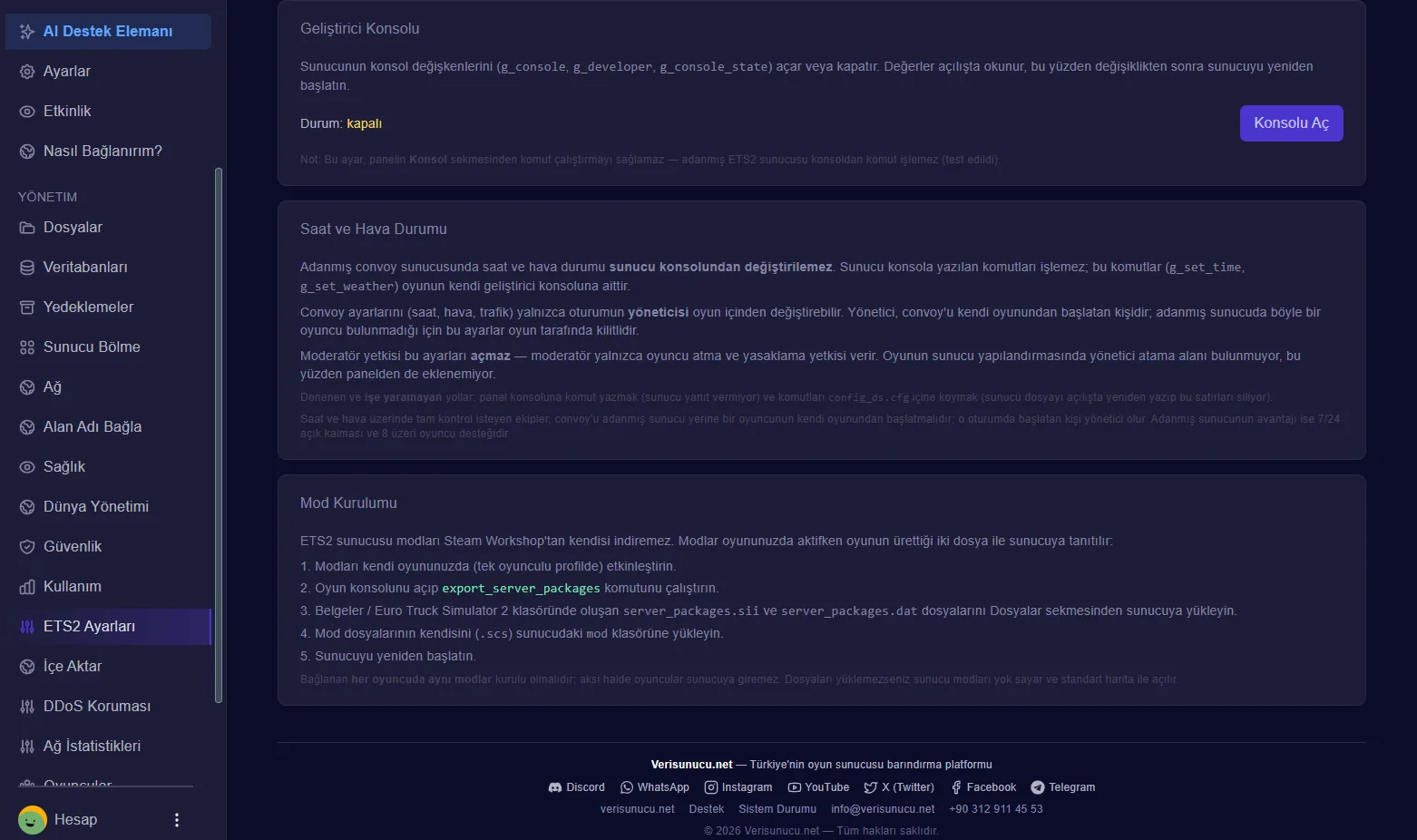Click the Etkinlik eye icon
Viewport: 1417px width, 840px height.
point(27,112)
